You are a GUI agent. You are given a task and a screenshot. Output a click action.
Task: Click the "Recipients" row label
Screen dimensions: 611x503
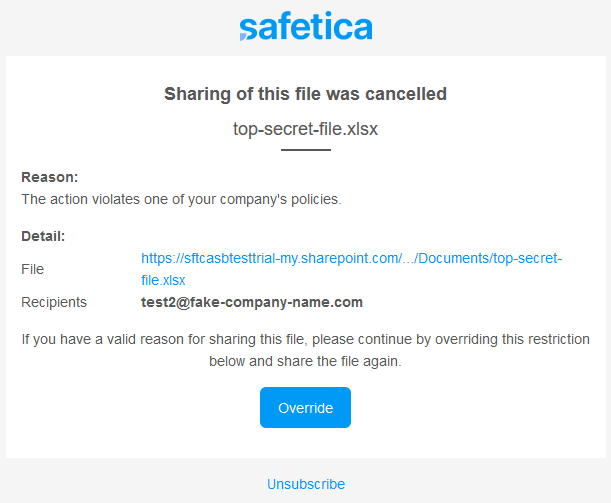(x=54, y=302)
